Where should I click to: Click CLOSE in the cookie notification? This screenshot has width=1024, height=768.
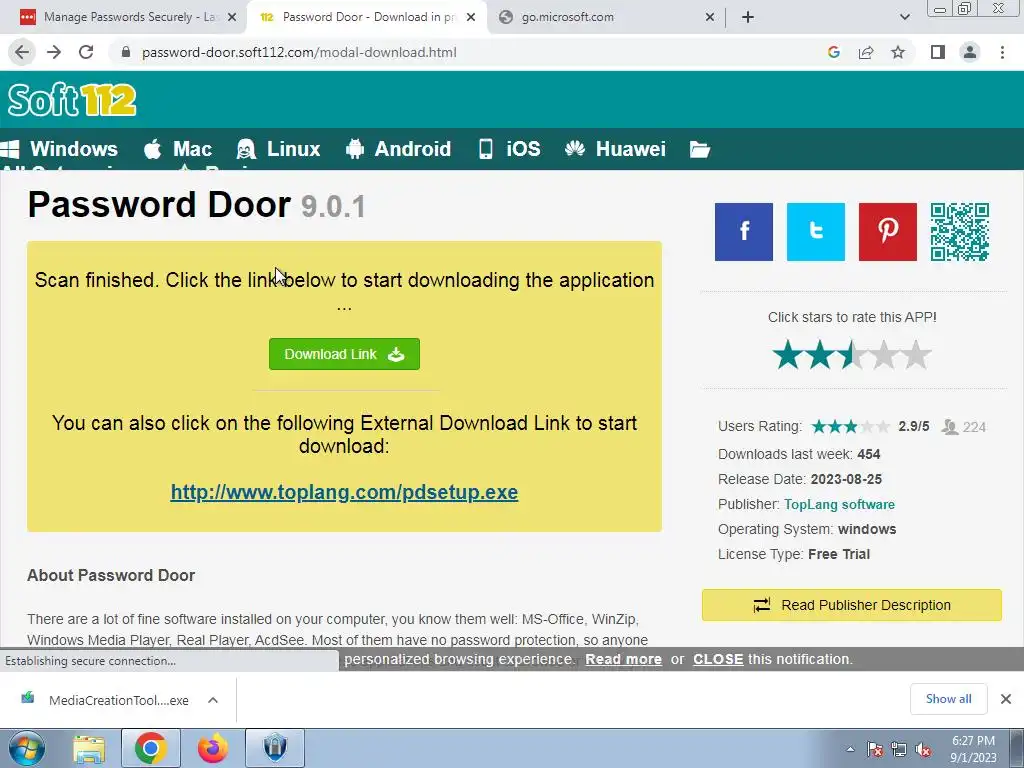point(718,659)
